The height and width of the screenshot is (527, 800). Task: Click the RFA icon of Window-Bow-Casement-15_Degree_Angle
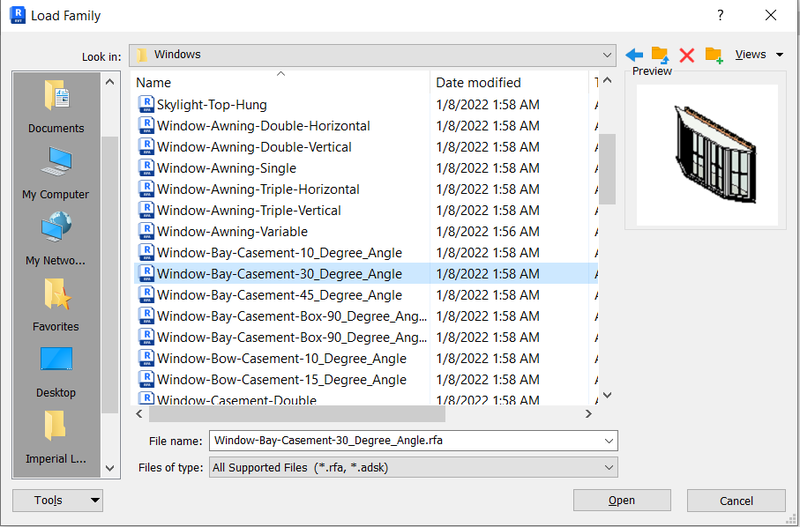[x=146, y=380]
